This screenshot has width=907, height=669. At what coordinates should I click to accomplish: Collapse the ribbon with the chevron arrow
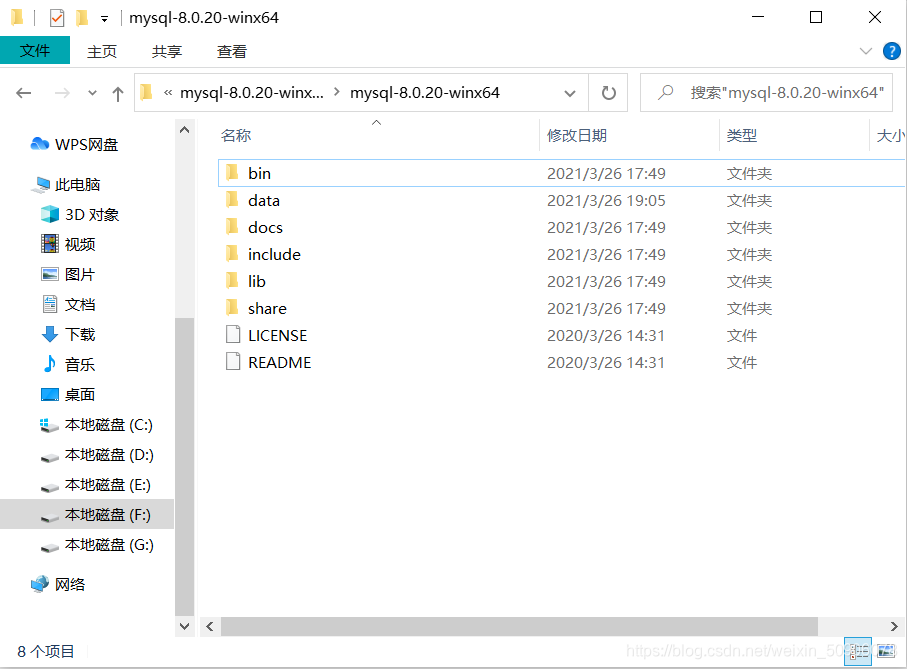click(866, 51)
